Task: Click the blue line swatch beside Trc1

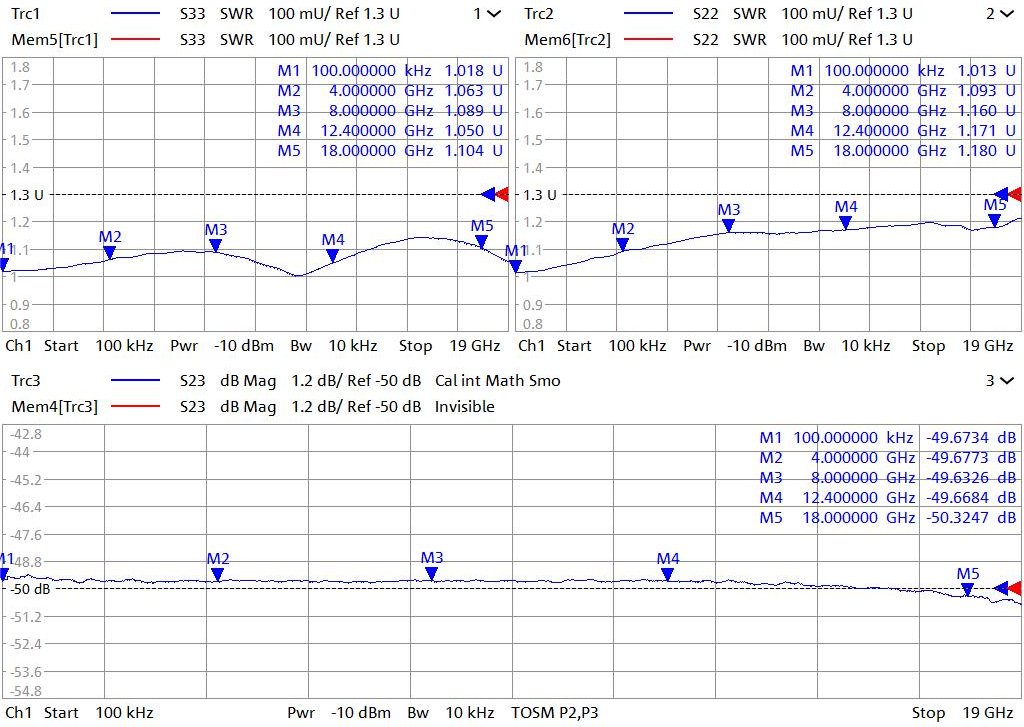Action: tap(135, 14)
